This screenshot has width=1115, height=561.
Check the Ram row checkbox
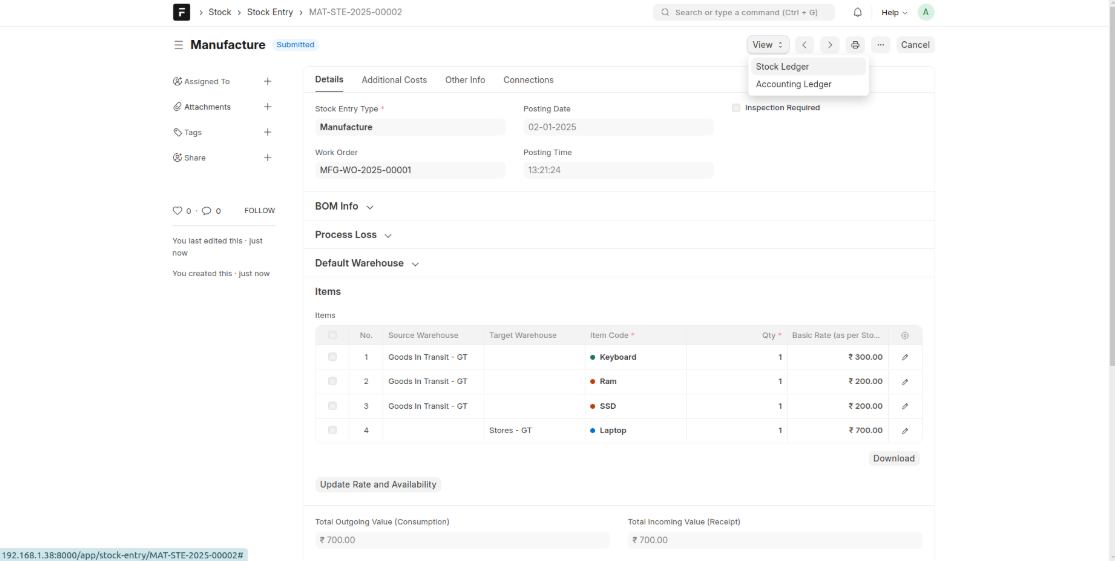coord(332,381)
